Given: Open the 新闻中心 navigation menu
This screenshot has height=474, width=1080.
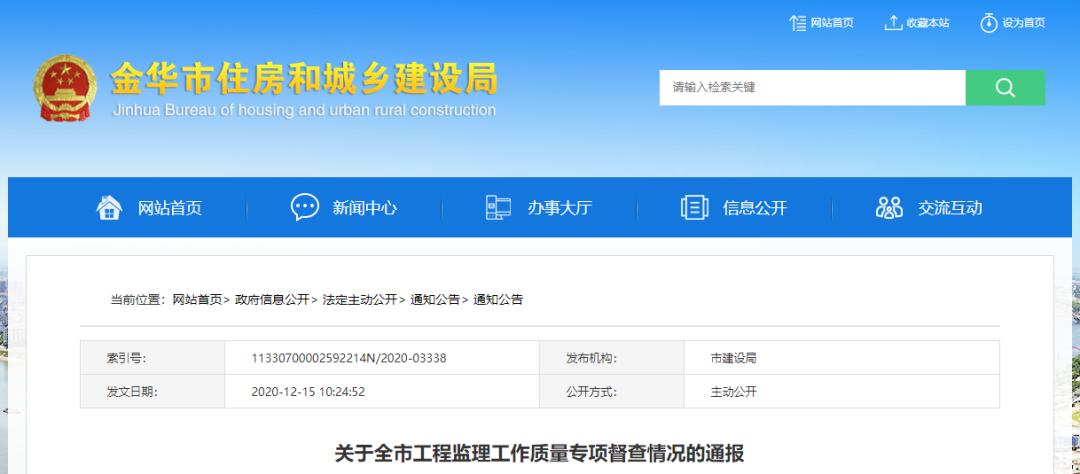Looking at the screenshot, I should 364,208.
